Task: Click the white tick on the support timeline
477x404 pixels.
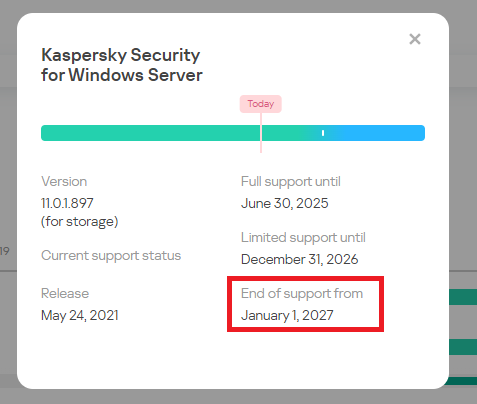Action: coord(323,133)
